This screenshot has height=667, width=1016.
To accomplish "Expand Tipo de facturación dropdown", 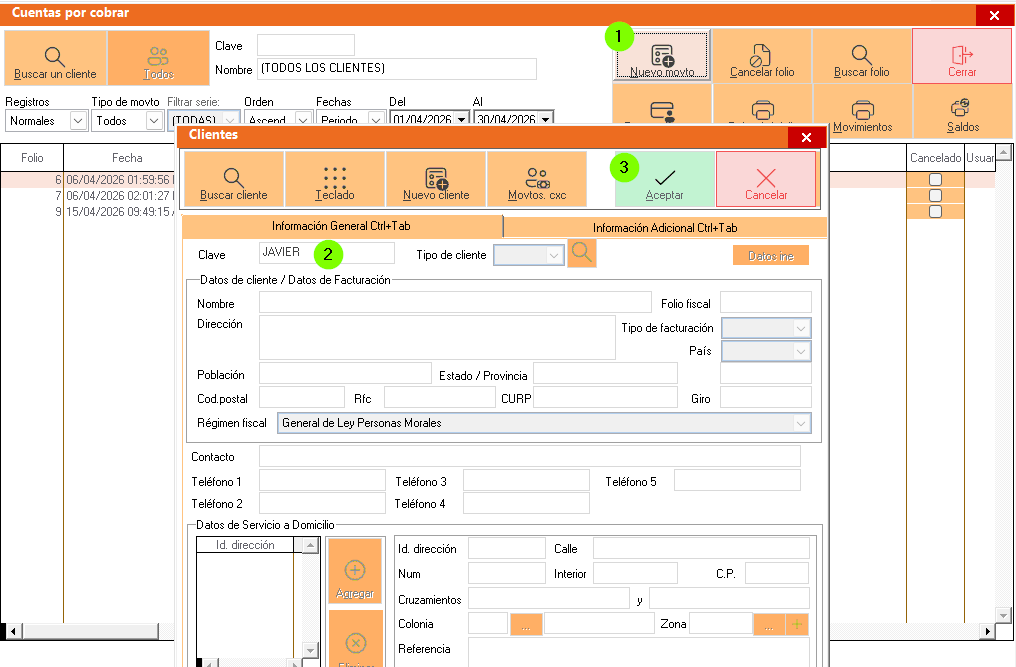I will 801,329.
